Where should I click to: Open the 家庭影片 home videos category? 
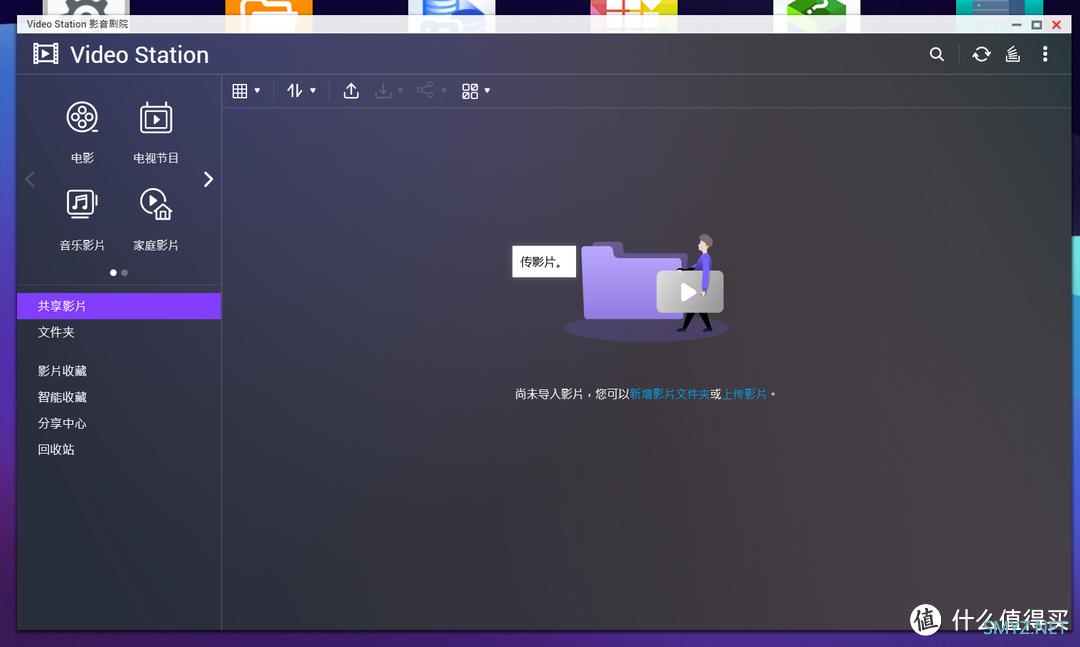tap(156, 219)
